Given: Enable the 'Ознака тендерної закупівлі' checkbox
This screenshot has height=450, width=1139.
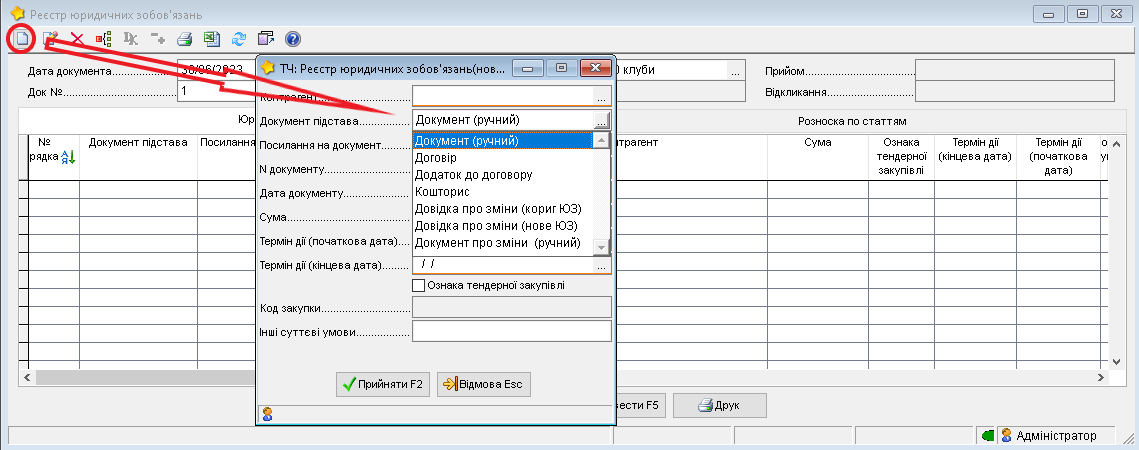Looking at the screenshot, I should point(419,286).
